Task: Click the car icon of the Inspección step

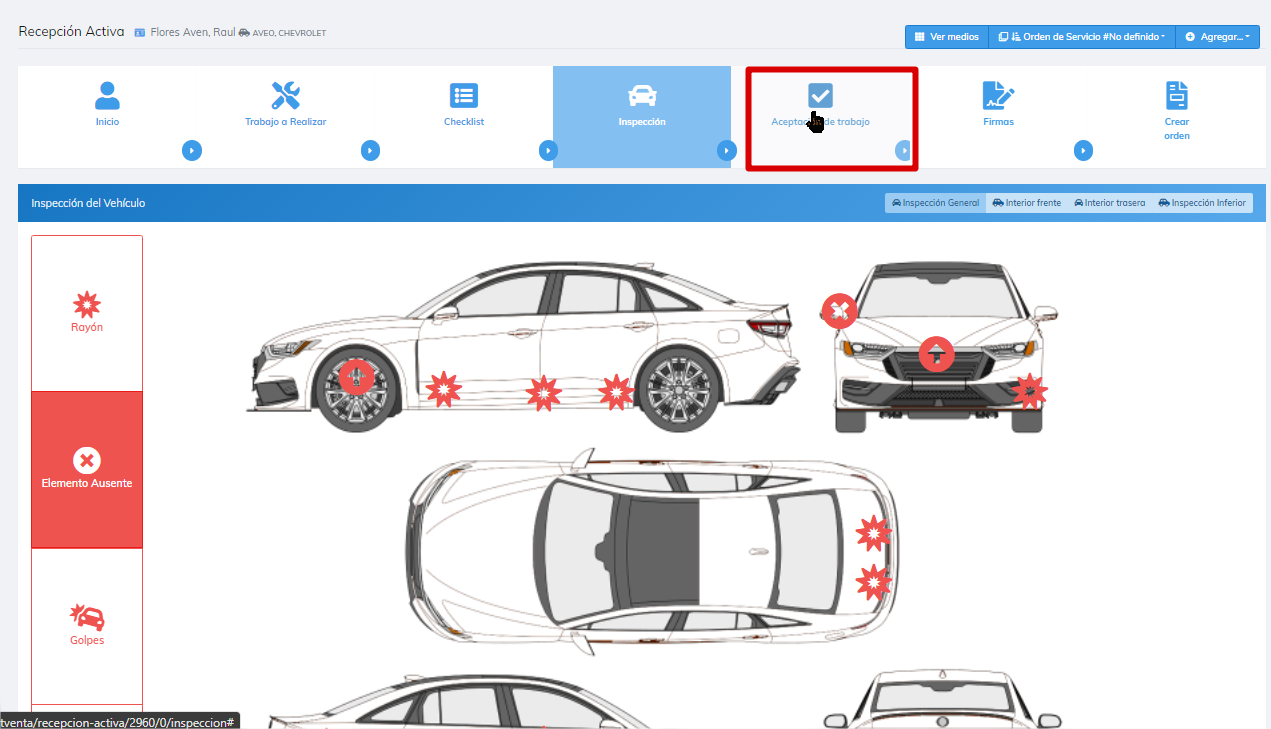Action: coord(642,95)
